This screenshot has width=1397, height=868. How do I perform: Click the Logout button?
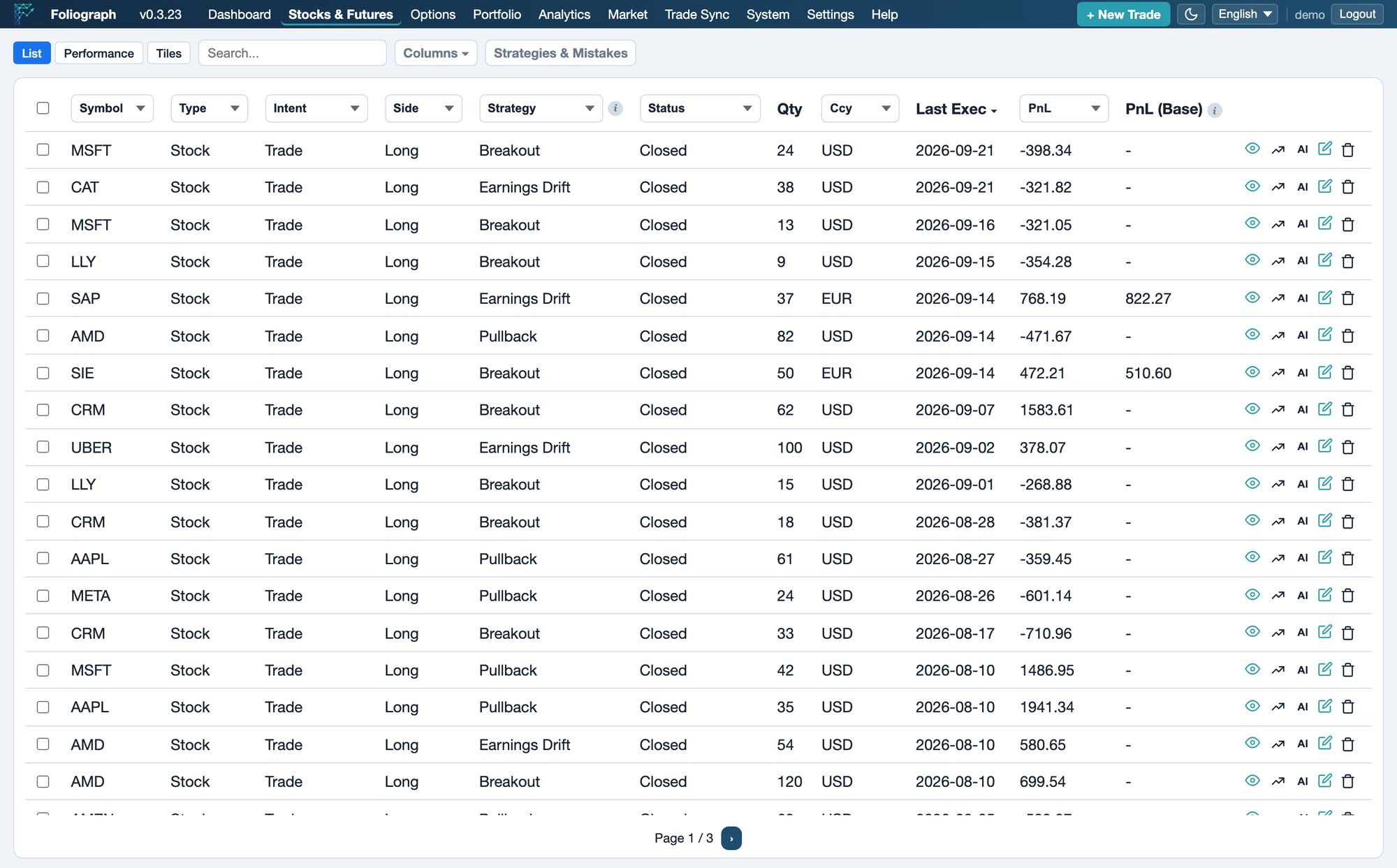(x=1357, y=14)
